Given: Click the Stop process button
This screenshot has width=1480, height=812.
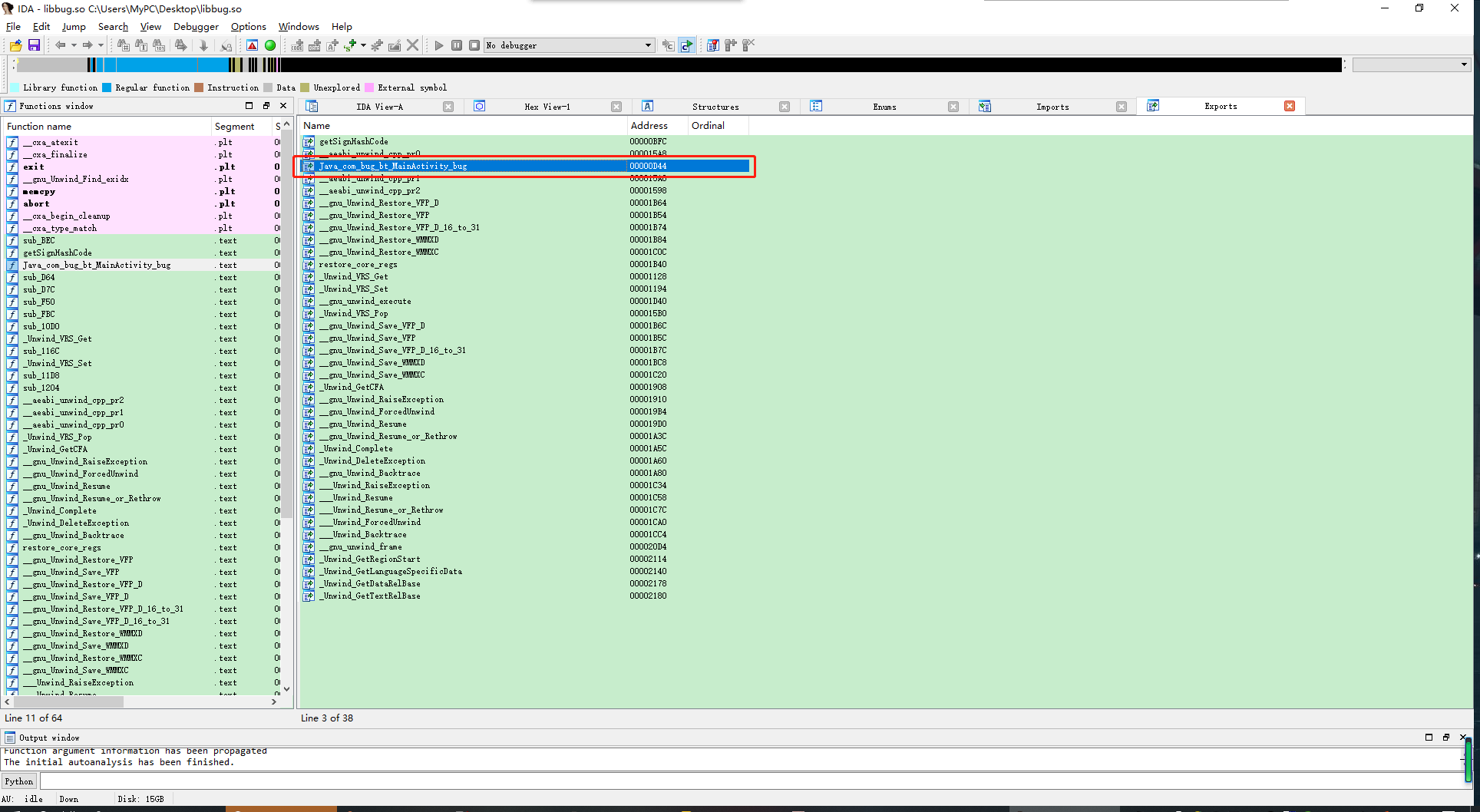Looking at the screenshot, I should point(474,45).
